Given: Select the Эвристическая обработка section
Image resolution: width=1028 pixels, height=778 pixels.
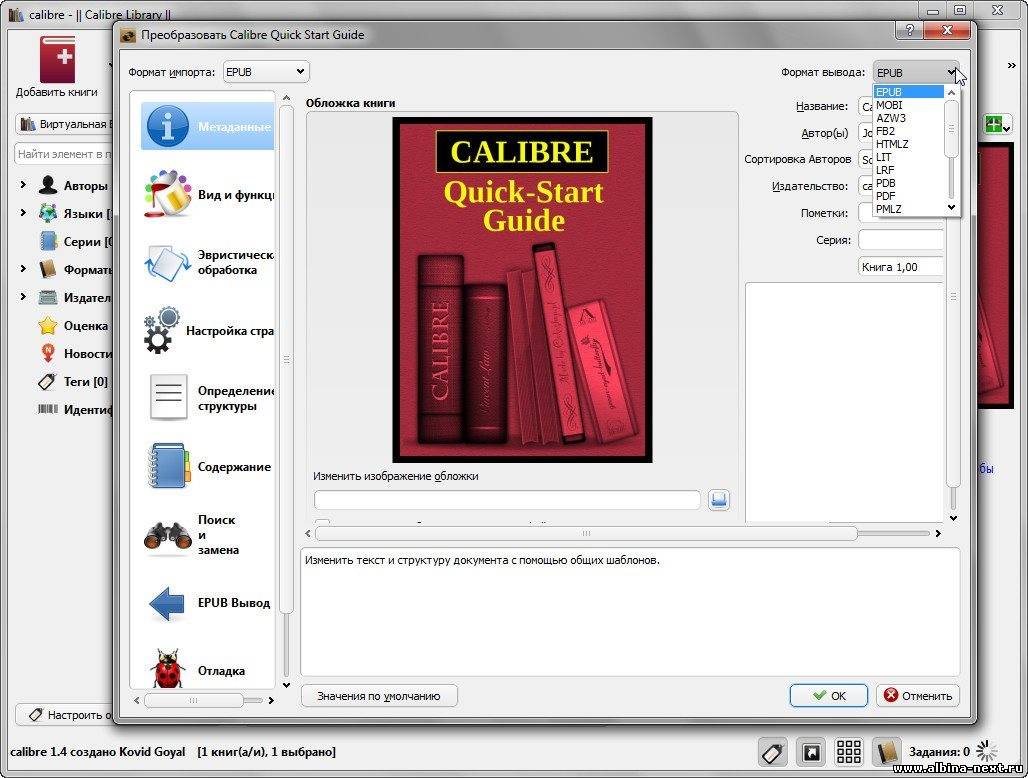Looking at the screenshot, I should point(207,262).
